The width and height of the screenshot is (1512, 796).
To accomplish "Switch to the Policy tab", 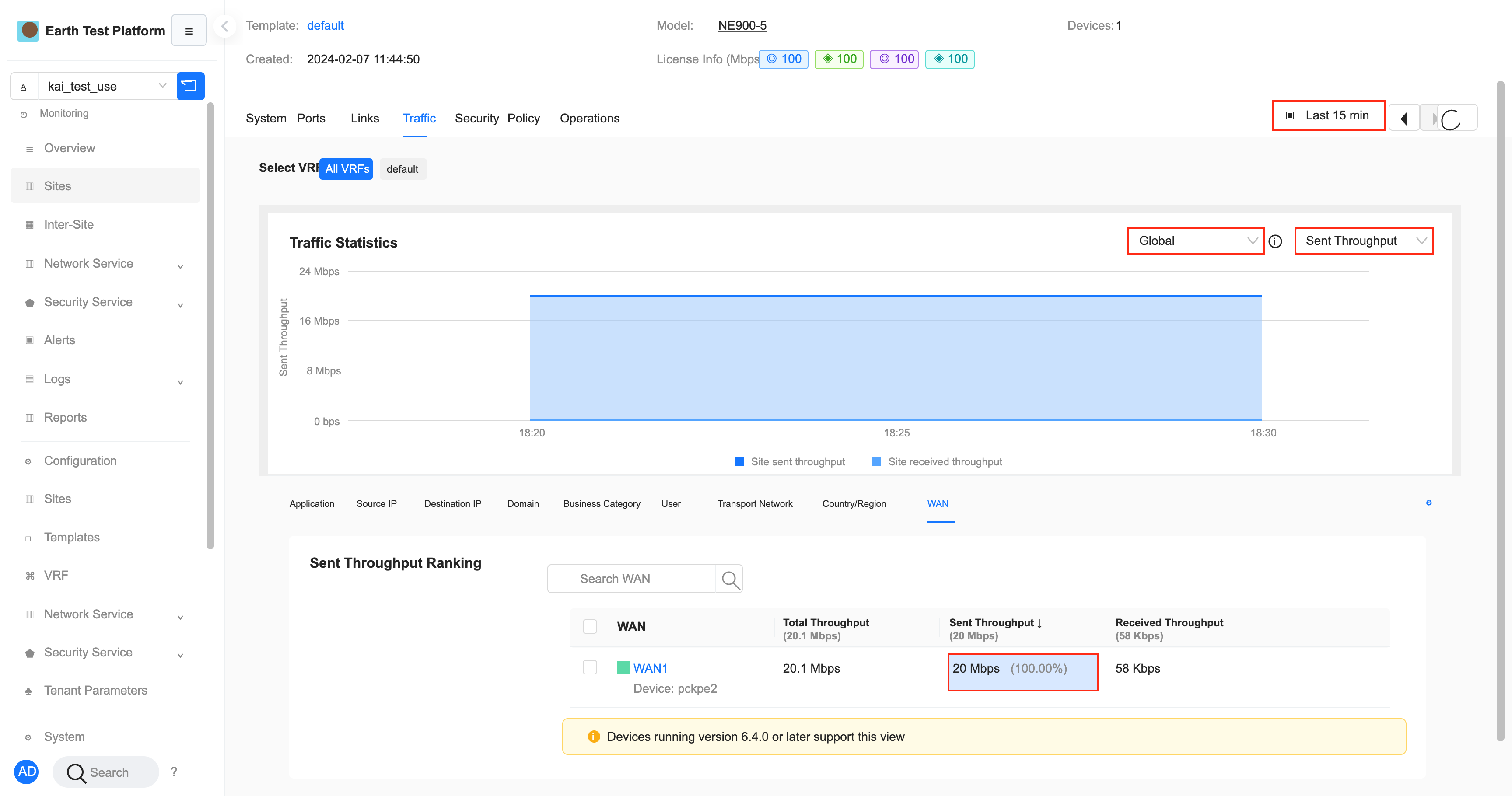I will pos(524,119).
